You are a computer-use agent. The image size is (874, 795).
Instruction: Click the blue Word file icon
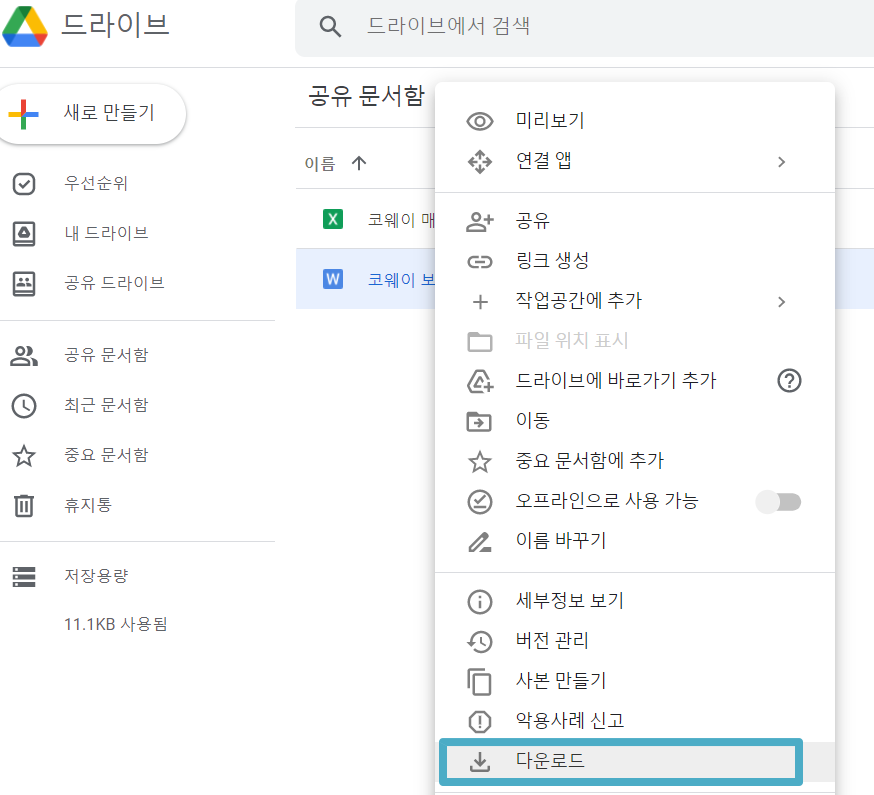(x=333, y=279)
